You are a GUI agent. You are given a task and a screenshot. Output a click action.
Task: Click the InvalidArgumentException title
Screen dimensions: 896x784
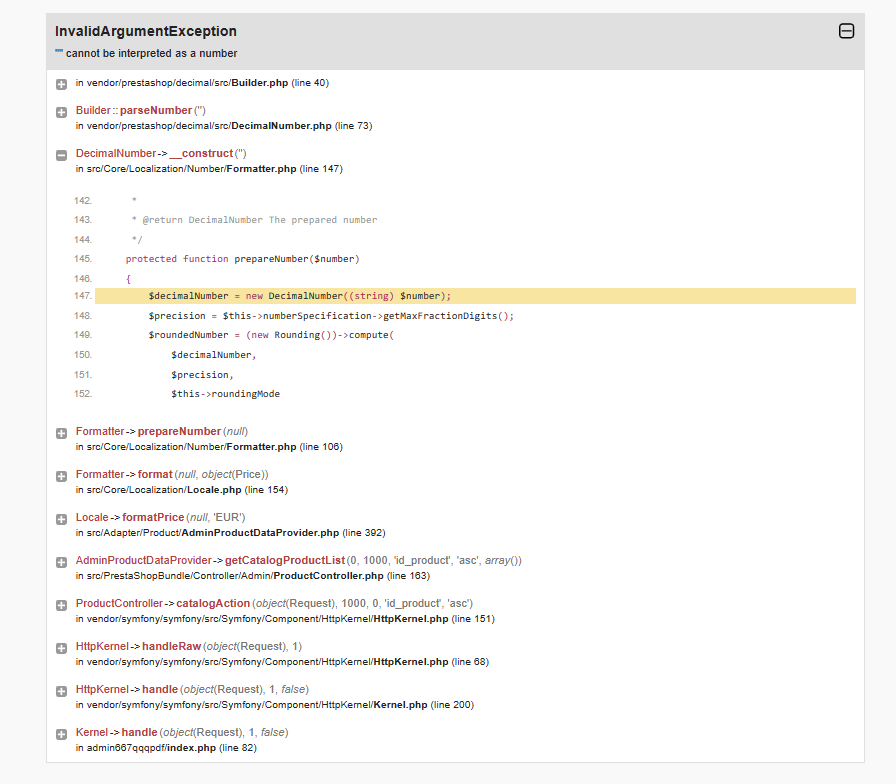(x=146, y=31)
